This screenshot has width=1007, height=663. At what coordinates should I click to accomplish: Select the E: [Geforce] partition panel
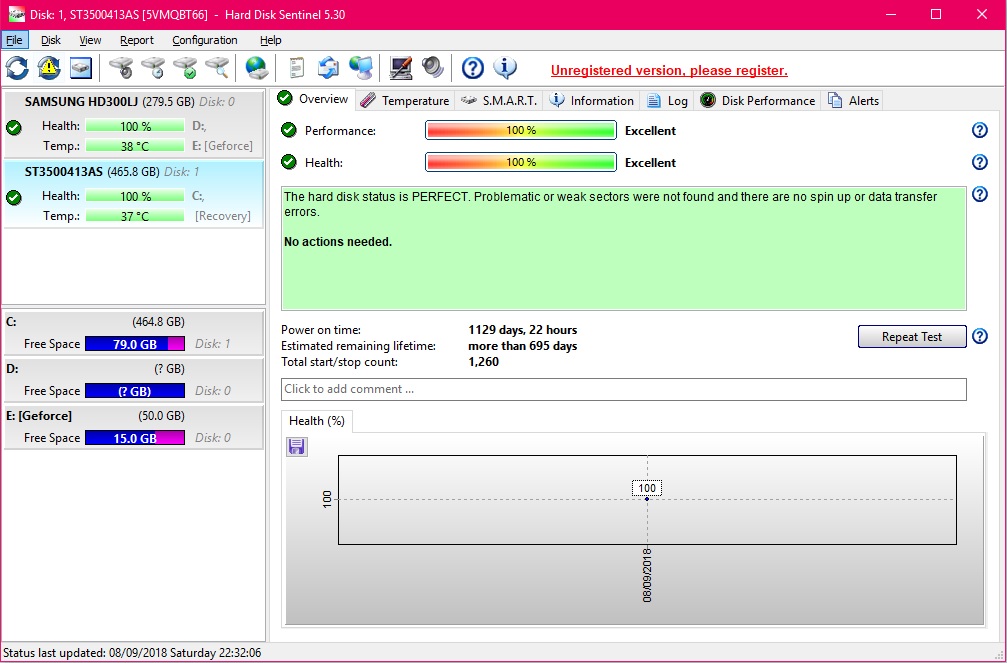[134, 427]
